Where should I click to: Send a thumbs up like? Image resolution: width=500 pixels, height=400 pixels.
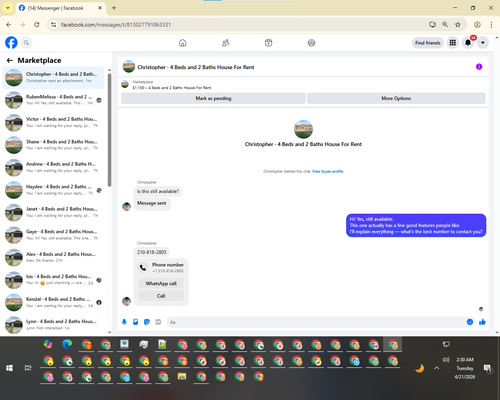tap(482, 322)
